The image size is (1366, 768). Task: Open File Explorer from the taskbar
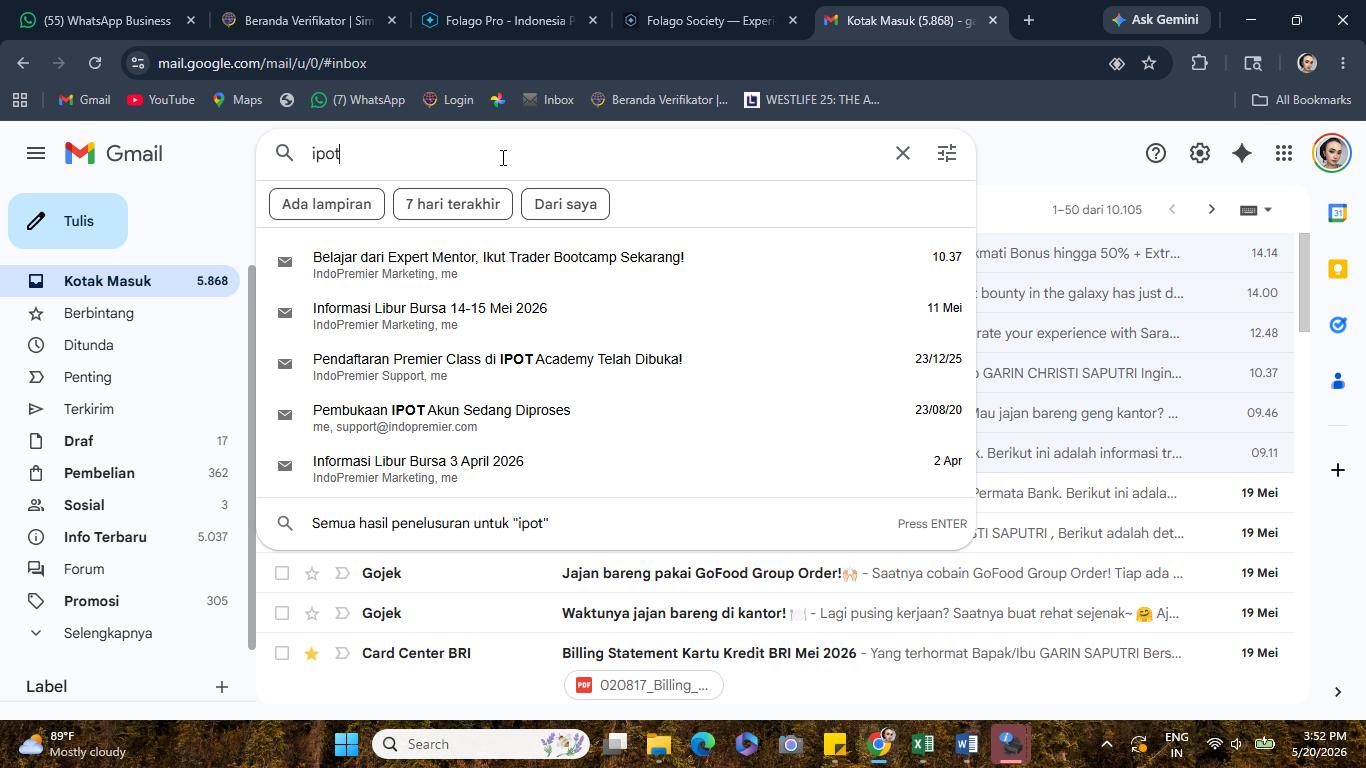pyautogui.click(x=658, y=744)
